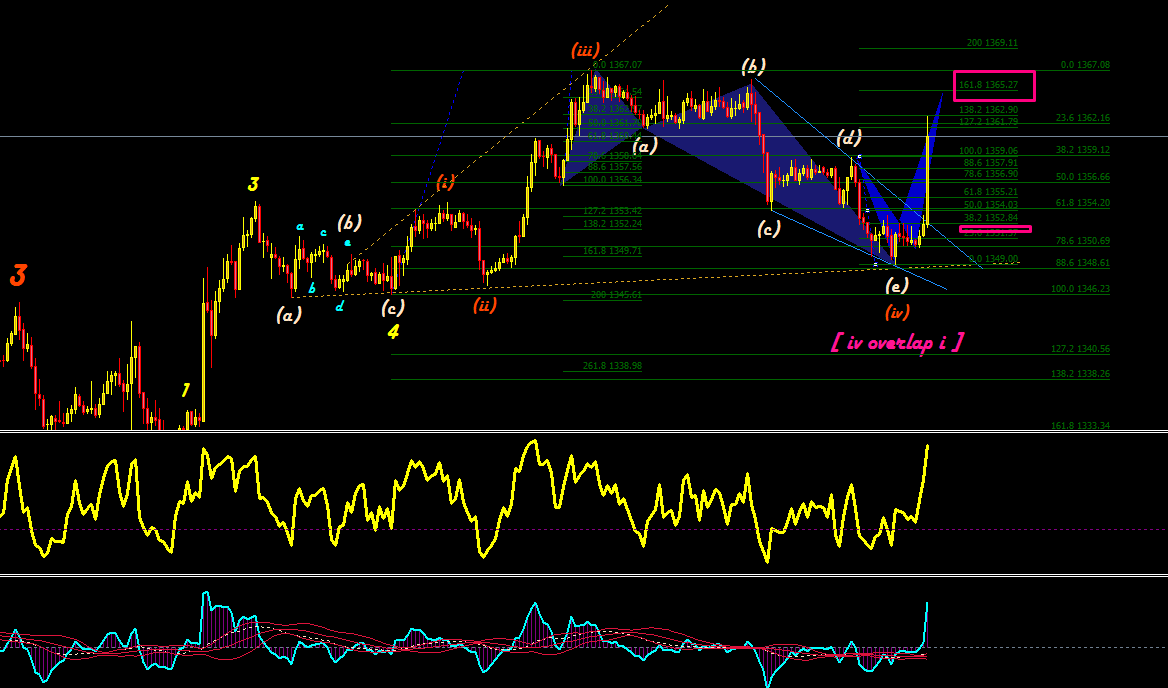Image resolution: width=1168 pixels, height=688 pixels.
Task: Click the 100.0 1346.23 level label
Action: [x=1079, y=289]
